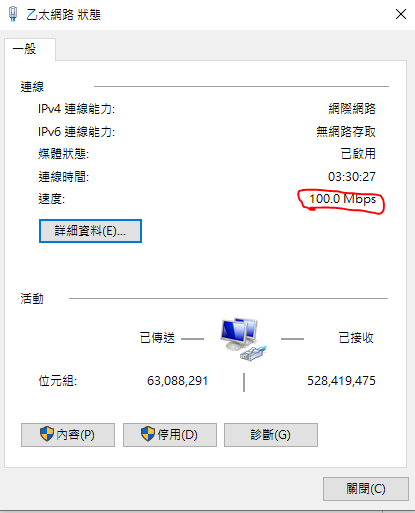
Task: Run diagnostics with 診斷(G) button
Action: coord(271,435)
